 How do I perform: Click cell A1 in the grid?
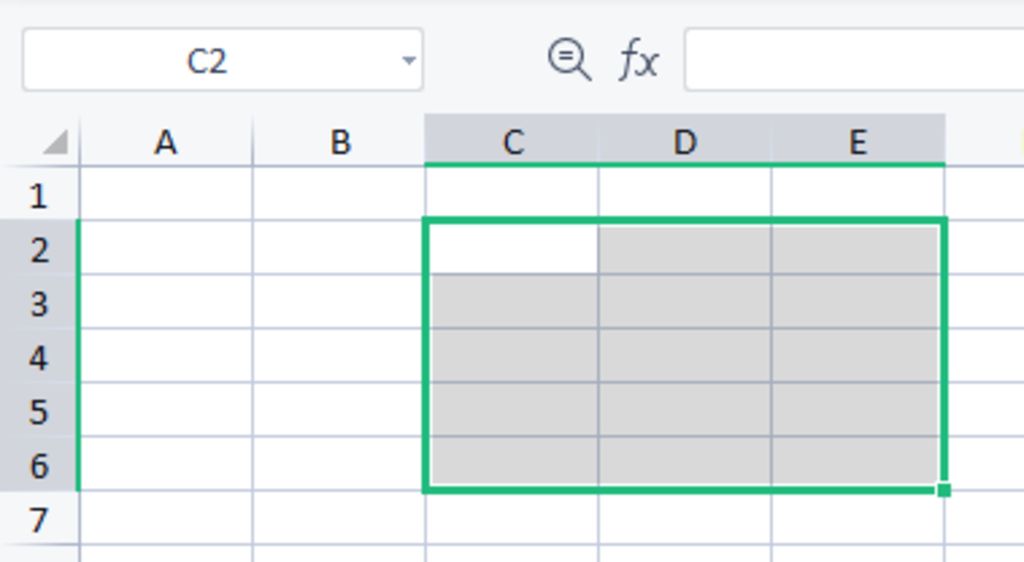166,194
